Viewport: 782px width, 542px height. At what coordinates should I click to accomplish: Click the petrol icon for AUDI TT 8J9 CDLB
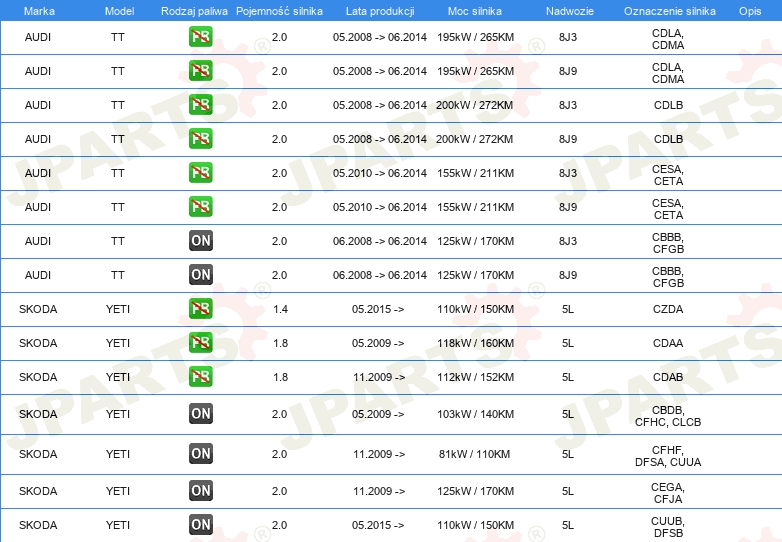coord(200,139)
